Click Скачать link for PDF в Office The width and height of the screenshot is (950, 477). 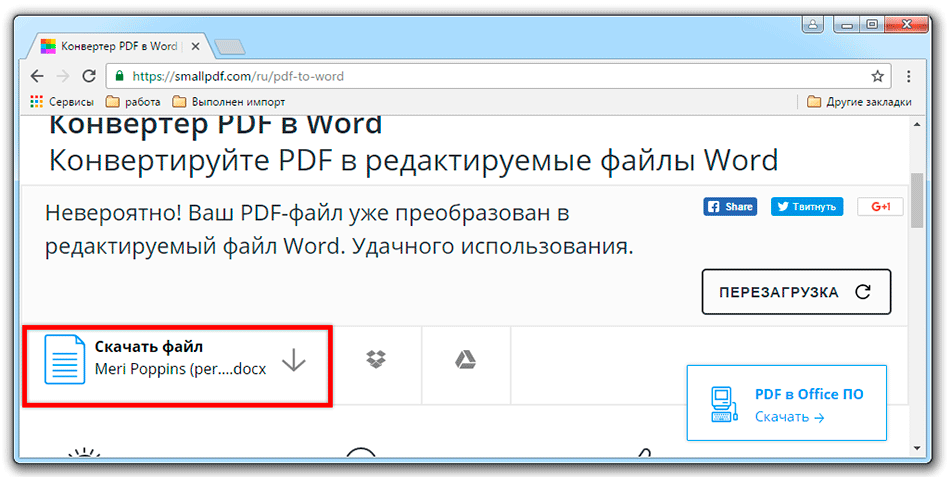click(789, 417)
